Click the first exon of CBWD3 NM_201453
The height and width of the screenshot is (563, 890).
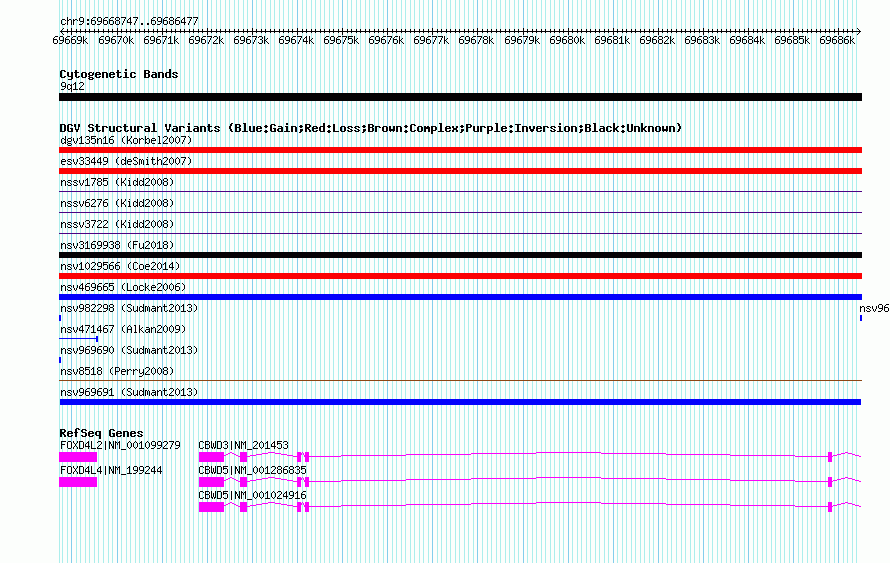[211, 457]
